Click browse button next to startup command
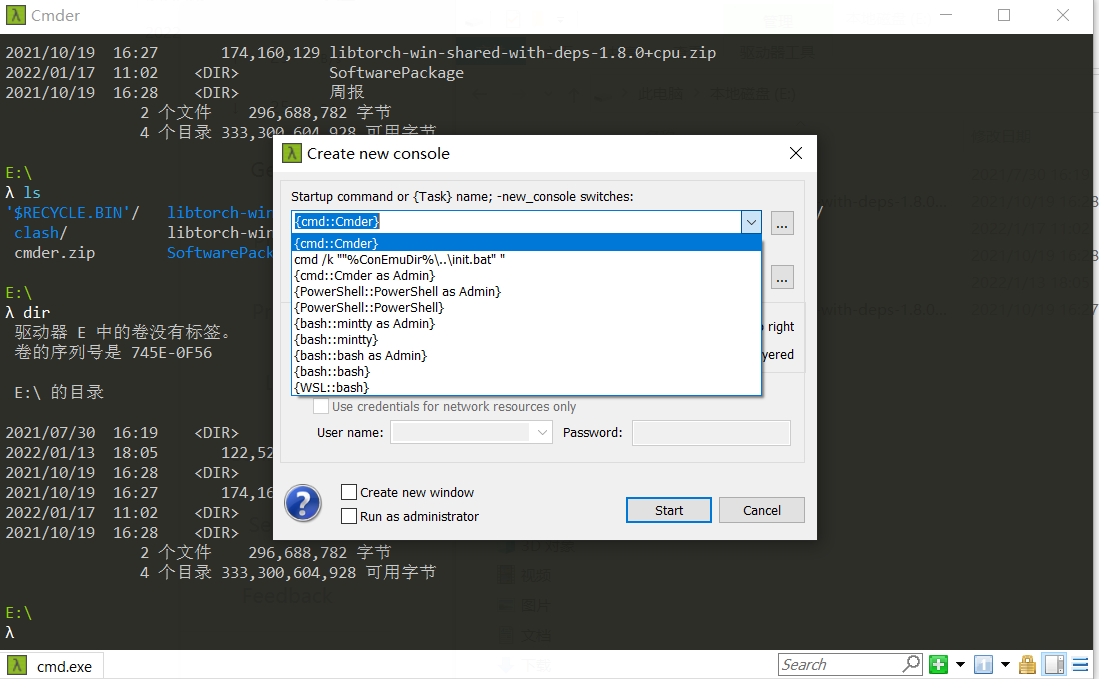 (782, 224)
